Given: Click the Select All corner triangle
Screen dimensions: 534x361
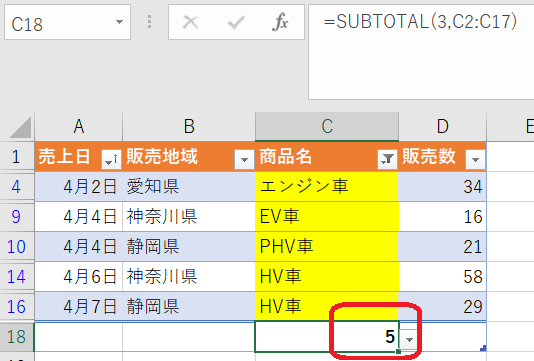Looking at the screenshot, I should (x=20, y=127).
